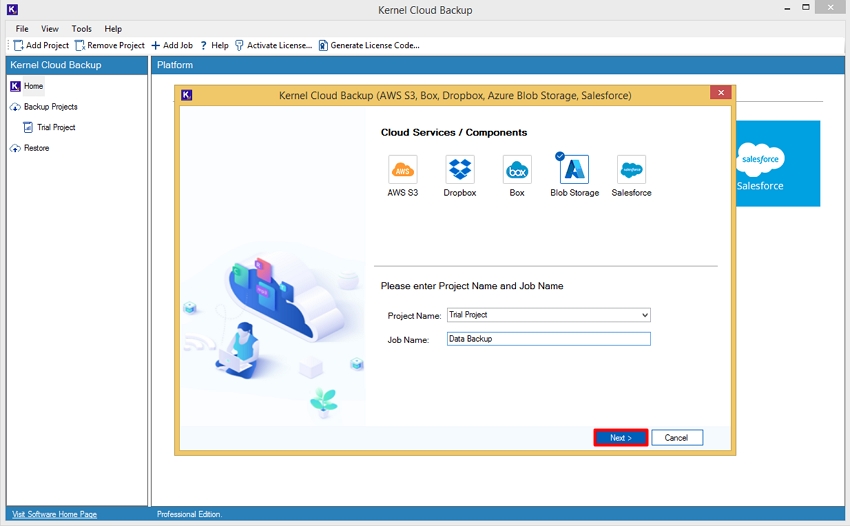
Task: Click the Kernel logo in dialog title bar
Action: coord(186,95)
